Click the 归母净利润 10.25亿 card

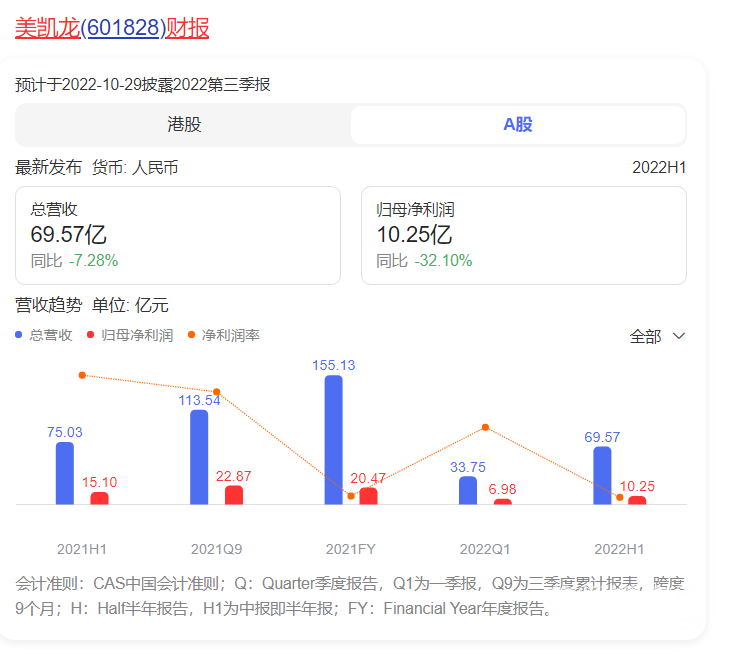[x=524, y=235]
